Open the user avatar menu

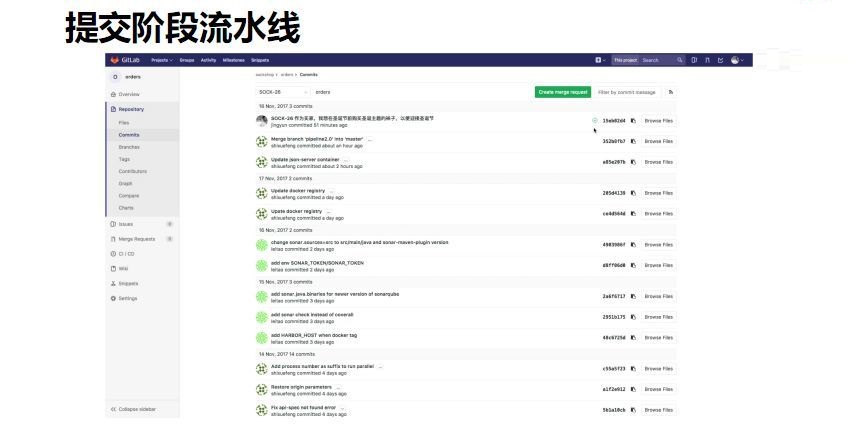pyautogui.click(x=738, y=60)
